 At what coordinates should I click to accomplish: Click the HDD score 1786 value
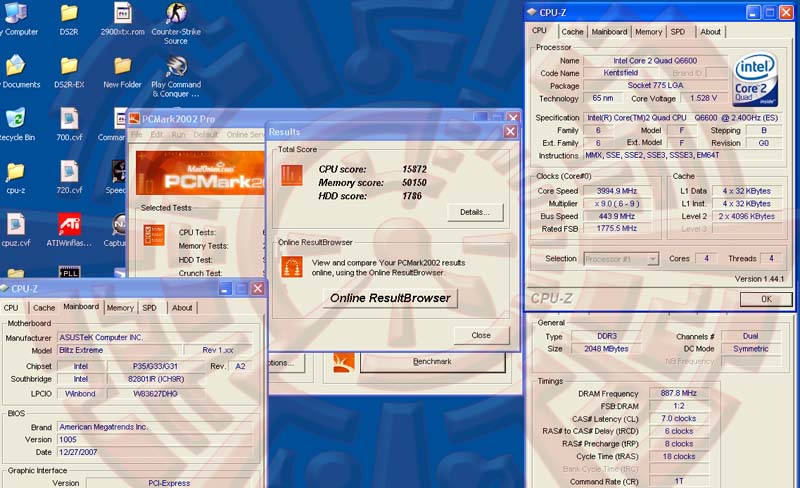pos(412,196)
